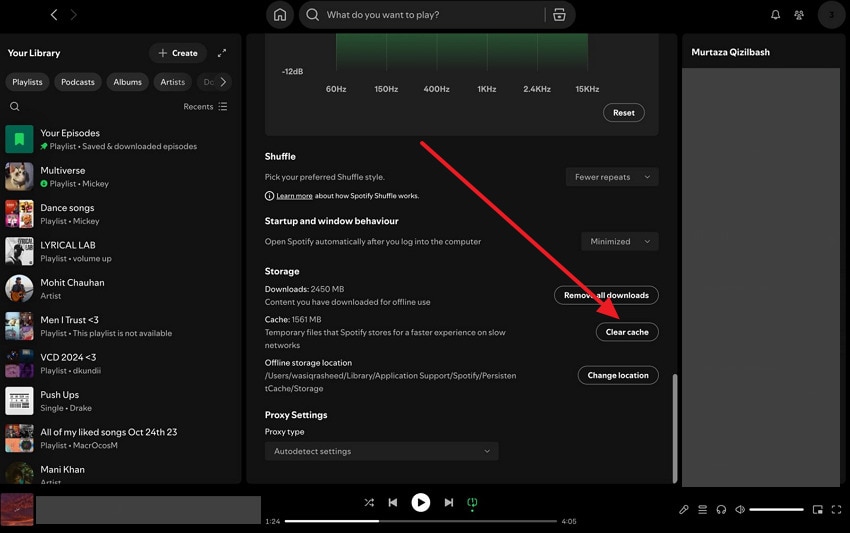The height and width of the screenshot is (533, 850).
Task: Open the now playing album thumbnail
Action: pyautogui.click(x=17, y=509)
